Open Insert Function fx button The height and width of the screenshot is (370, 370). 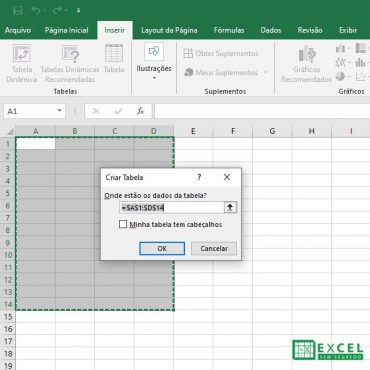click(141, 111)
